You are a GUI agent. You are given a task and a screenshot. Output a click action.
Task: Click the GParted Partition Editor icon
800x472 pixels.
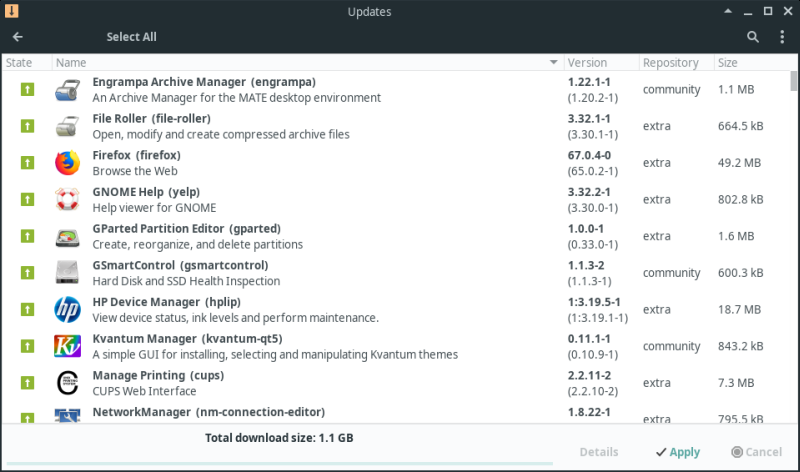(x=67, y=236)
